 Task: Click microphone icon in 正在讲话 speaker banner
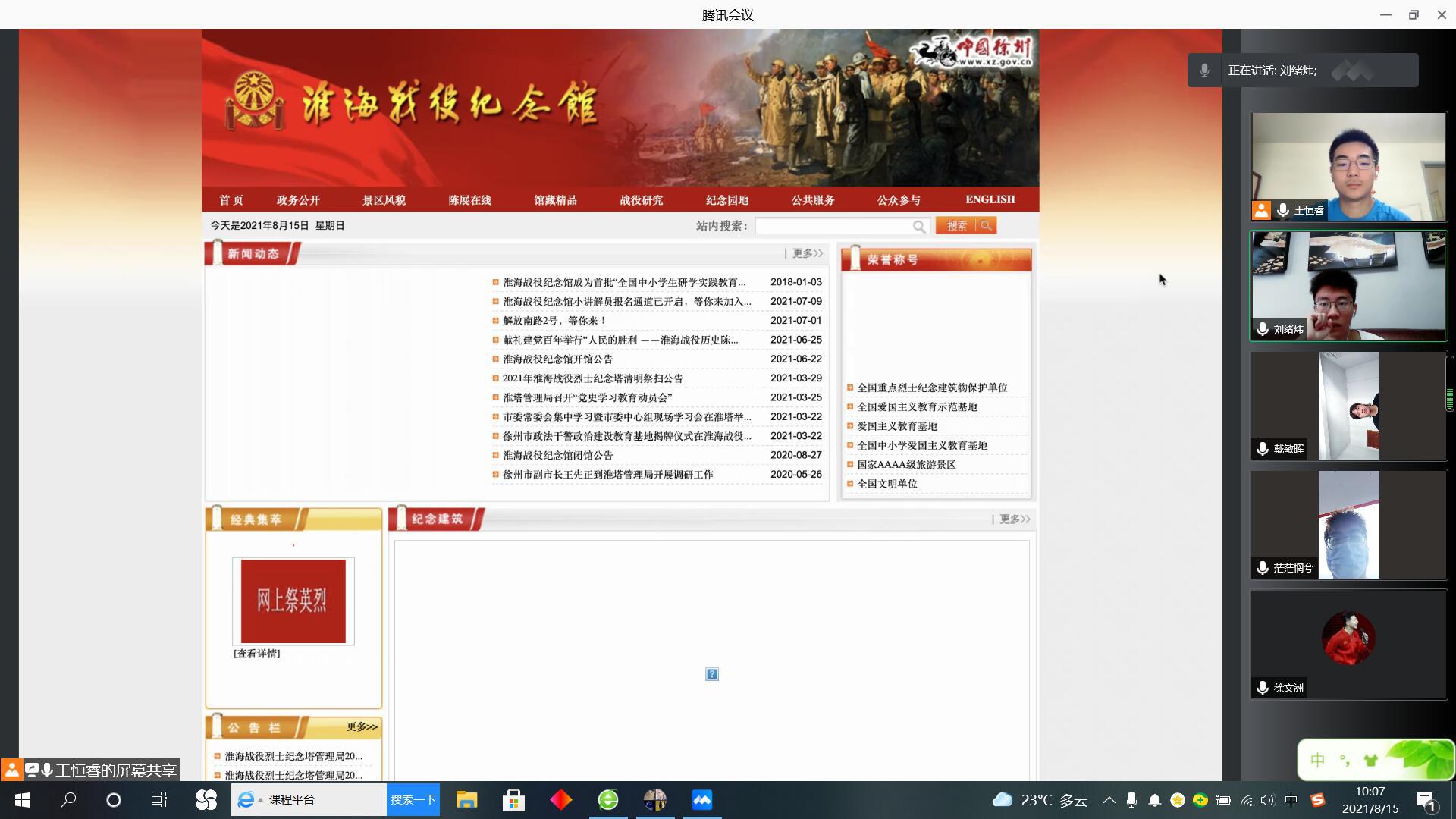tap(1204, 71)
